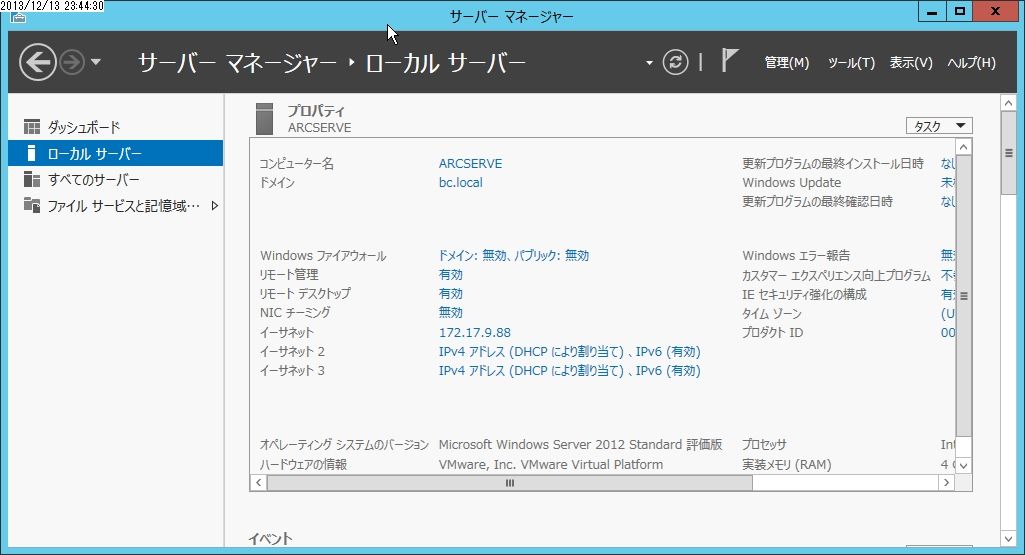Click domain link bc.local
1025x555 pixels.
pyautogui.click(x=460, y=182)
